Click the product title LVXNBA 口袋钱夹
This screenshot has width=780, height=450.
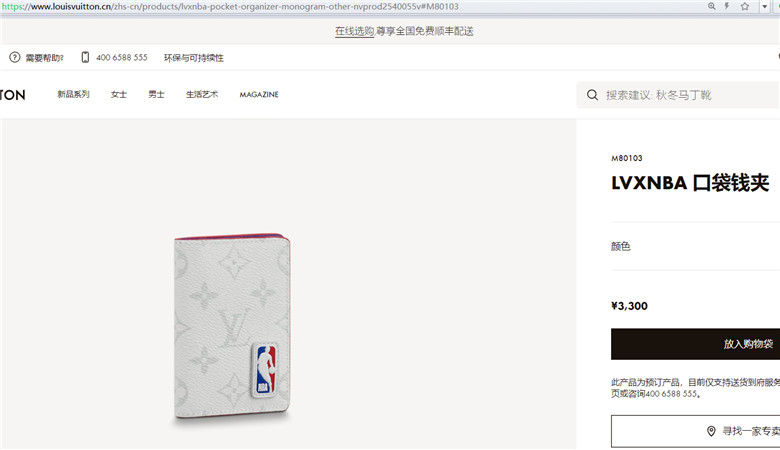[x=690, y=183]
